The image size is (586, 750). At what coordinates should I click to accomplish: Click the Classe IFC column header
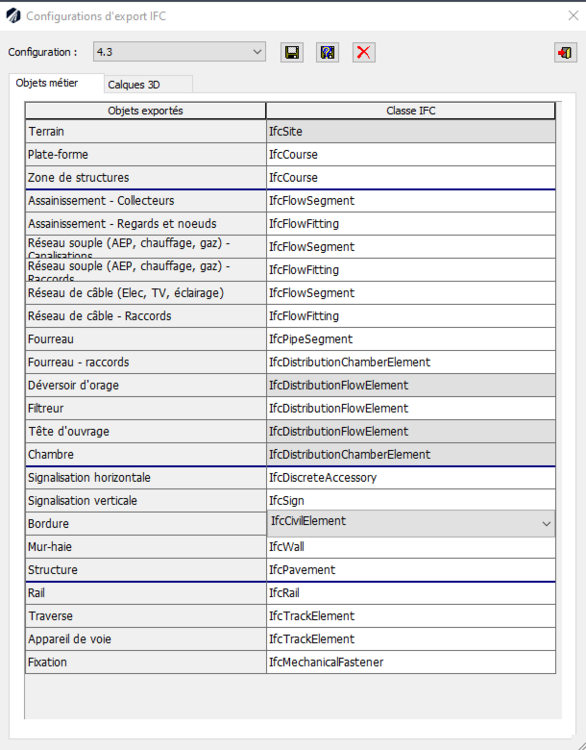coord(411,110)
